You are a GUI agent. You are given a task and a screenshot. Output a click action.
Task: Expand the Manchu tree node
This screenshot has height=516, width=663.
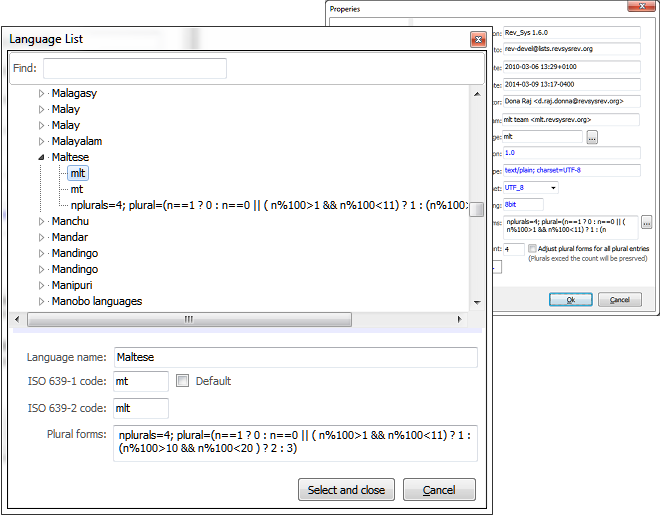[41, 222]
